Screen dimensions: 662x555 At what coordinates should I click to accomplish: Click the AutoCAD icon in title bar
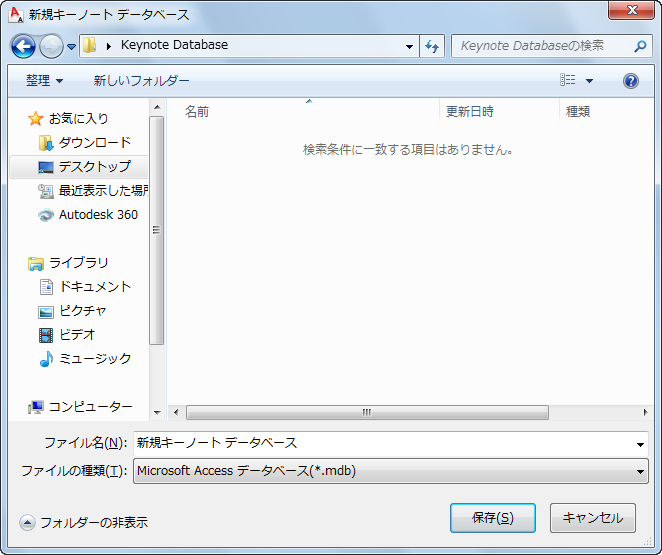(16, 15)
